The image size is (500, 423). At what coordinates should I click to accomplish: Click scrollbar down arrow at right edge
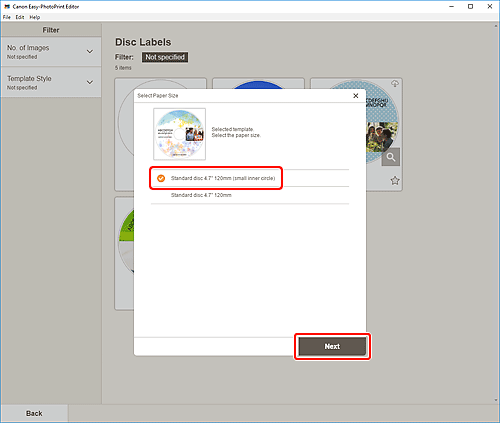click(x=496, y=400)
